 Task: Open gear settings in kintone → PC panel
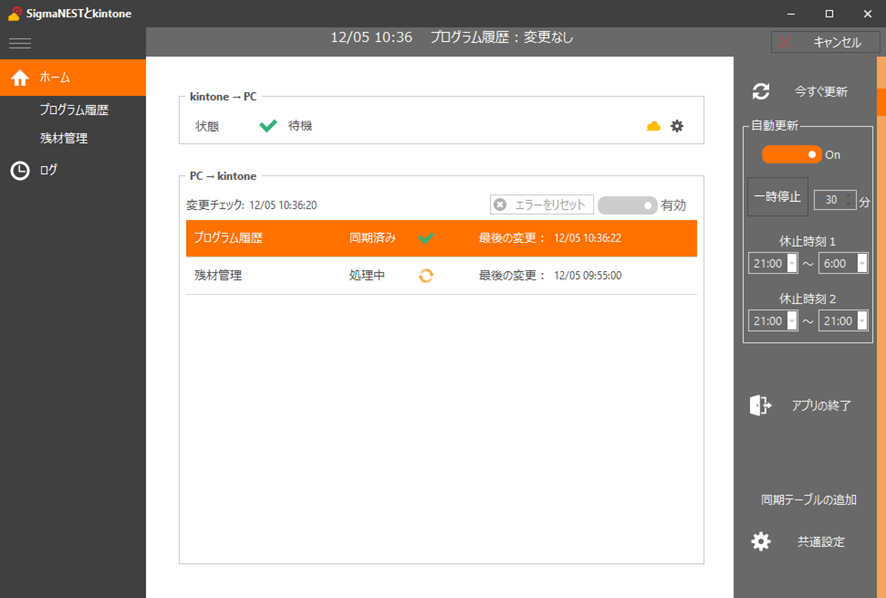[x=677, y=126]
